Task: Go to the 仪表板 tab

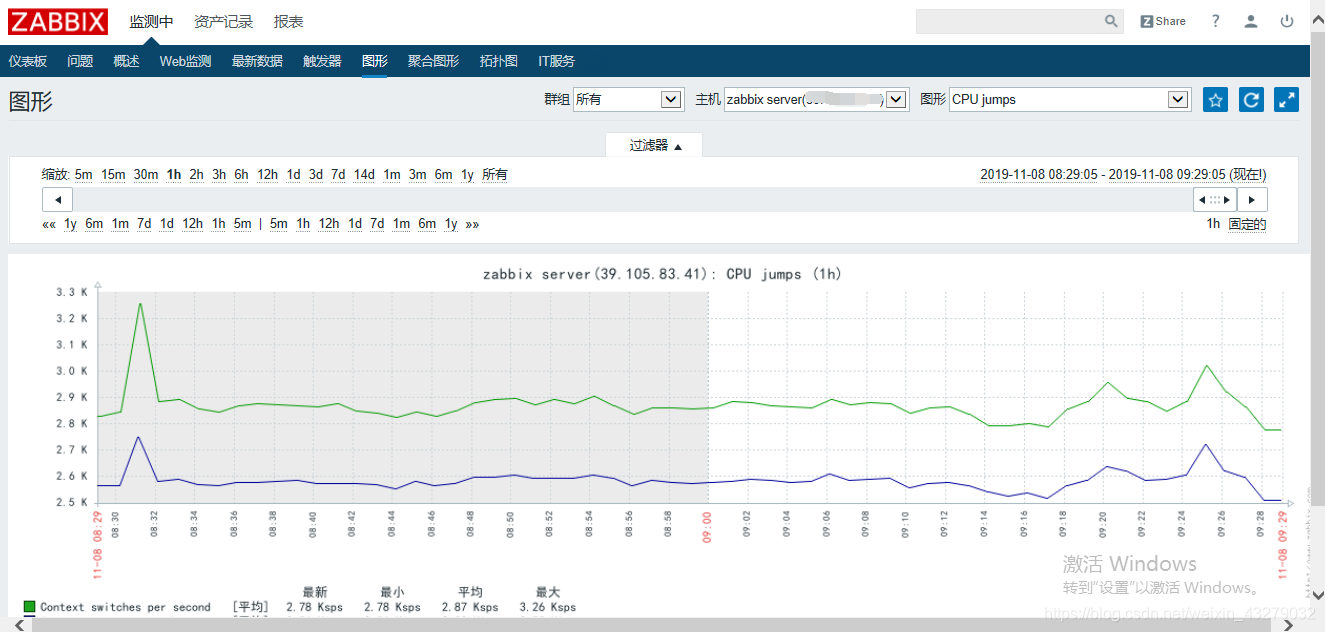Action: pyautogui.click(x=28, y=61)
